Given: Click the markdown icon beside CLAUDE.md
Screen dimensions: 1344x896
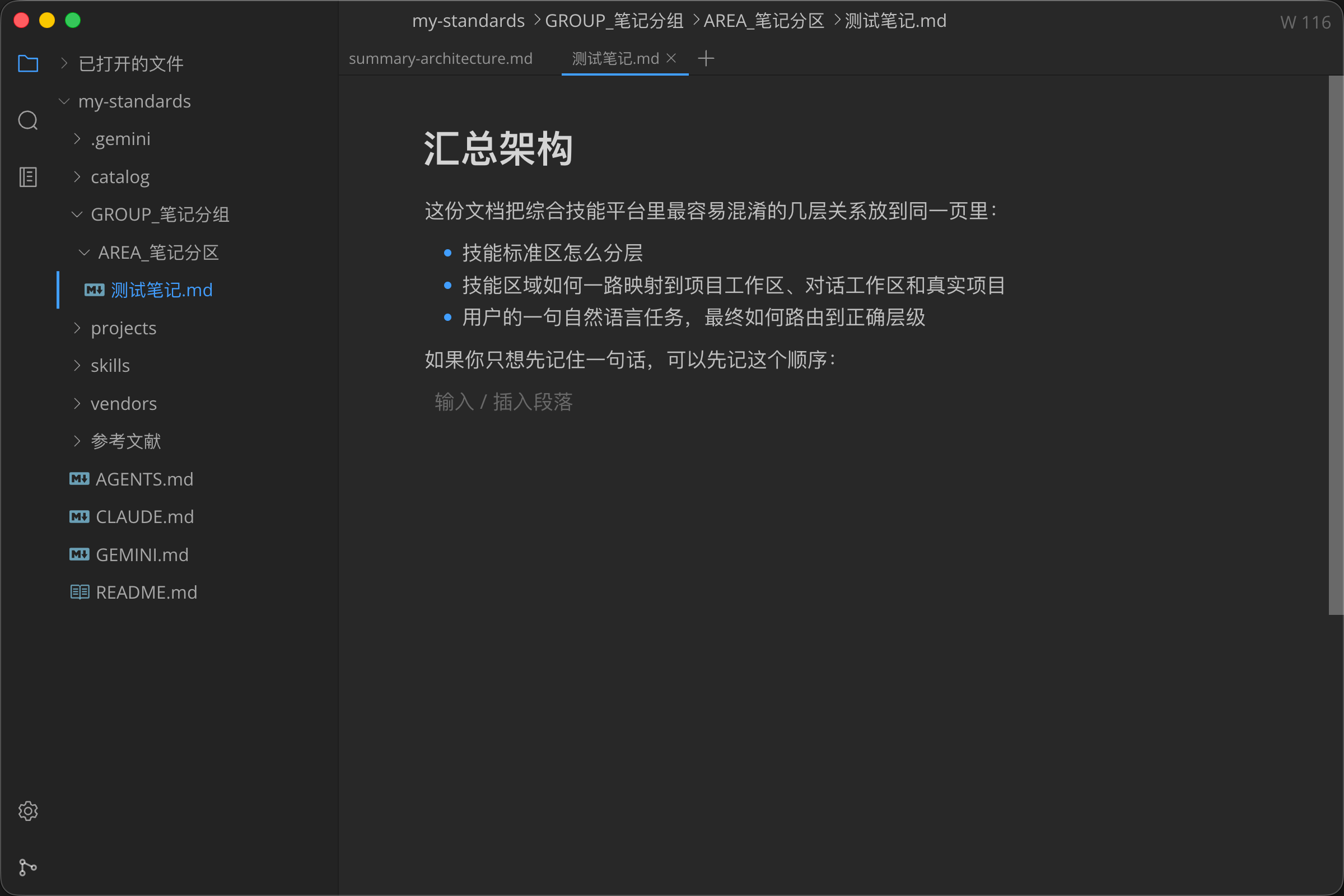Looking at the screenshot, I should pyautogui.click(x=80, y=516).
